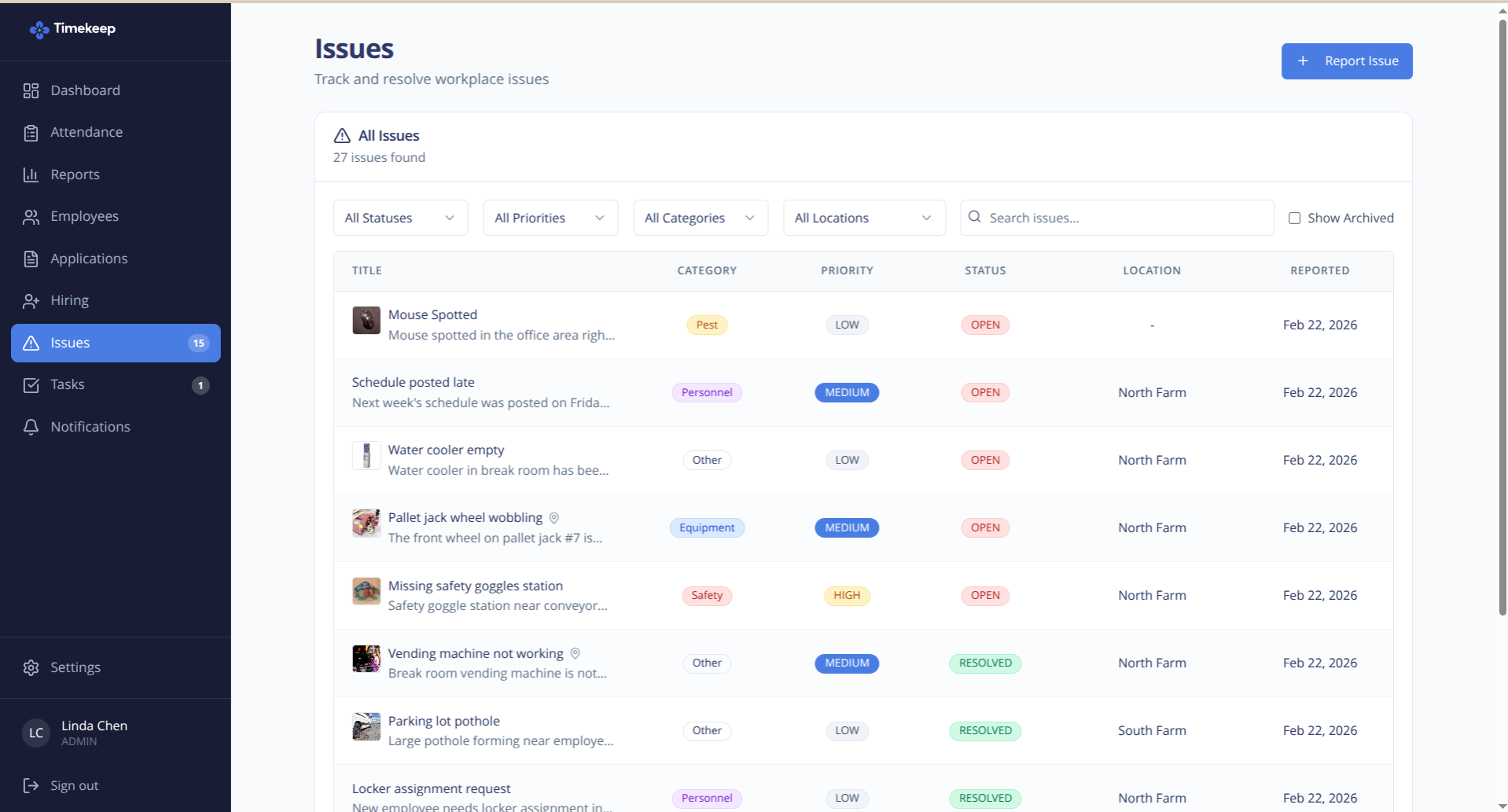Open Dashboard via its grid icon
This screenshot has height=812, width=1508.
point(31,90)
